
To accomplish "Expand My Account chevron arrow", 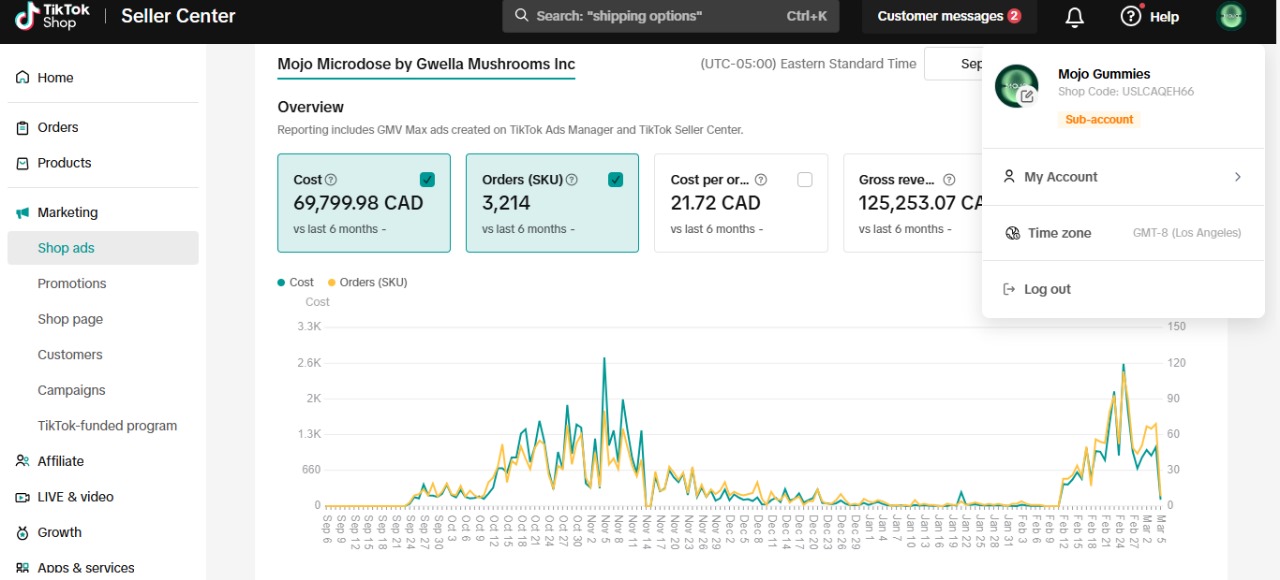I will pos(1237,177).
